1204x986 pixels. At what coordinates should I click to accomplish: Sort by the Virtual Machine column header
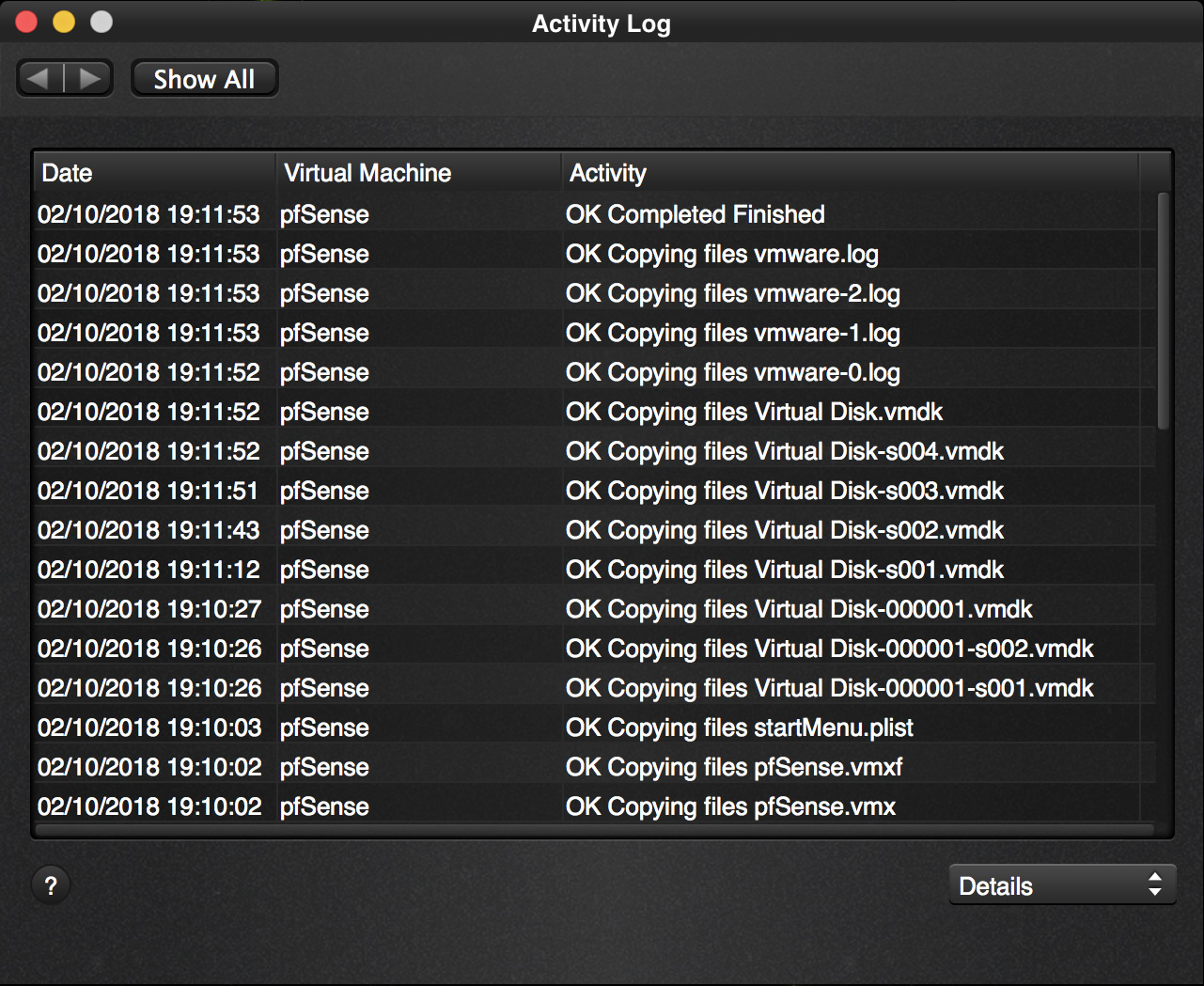418,173
